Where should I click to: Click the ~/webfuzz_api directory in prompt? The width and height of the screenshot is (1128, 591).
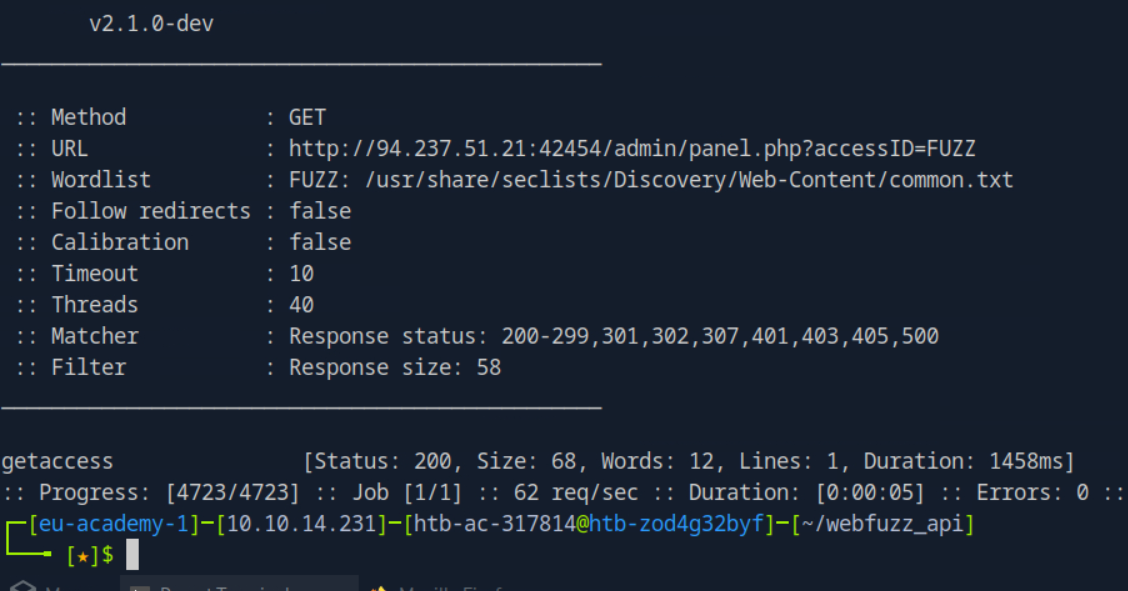pyautogui.click(x=882, y=523)
